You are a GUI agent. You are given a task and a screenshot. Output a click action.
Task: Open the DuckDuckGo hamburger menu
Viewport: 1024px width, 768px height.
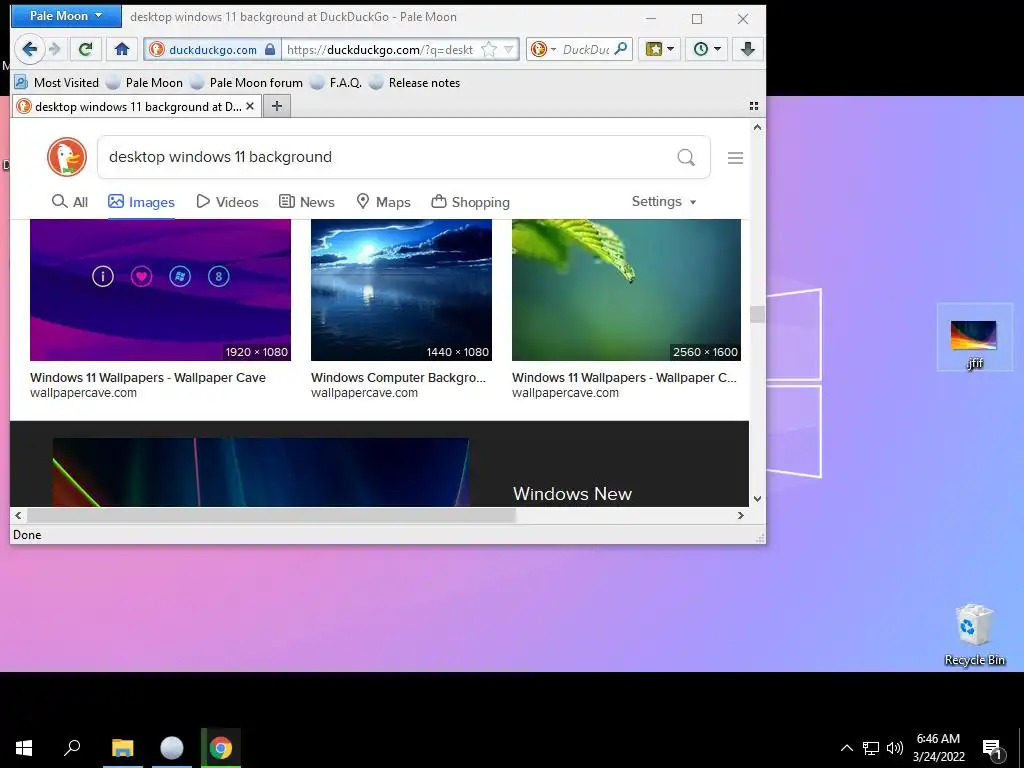coord(735,158)
